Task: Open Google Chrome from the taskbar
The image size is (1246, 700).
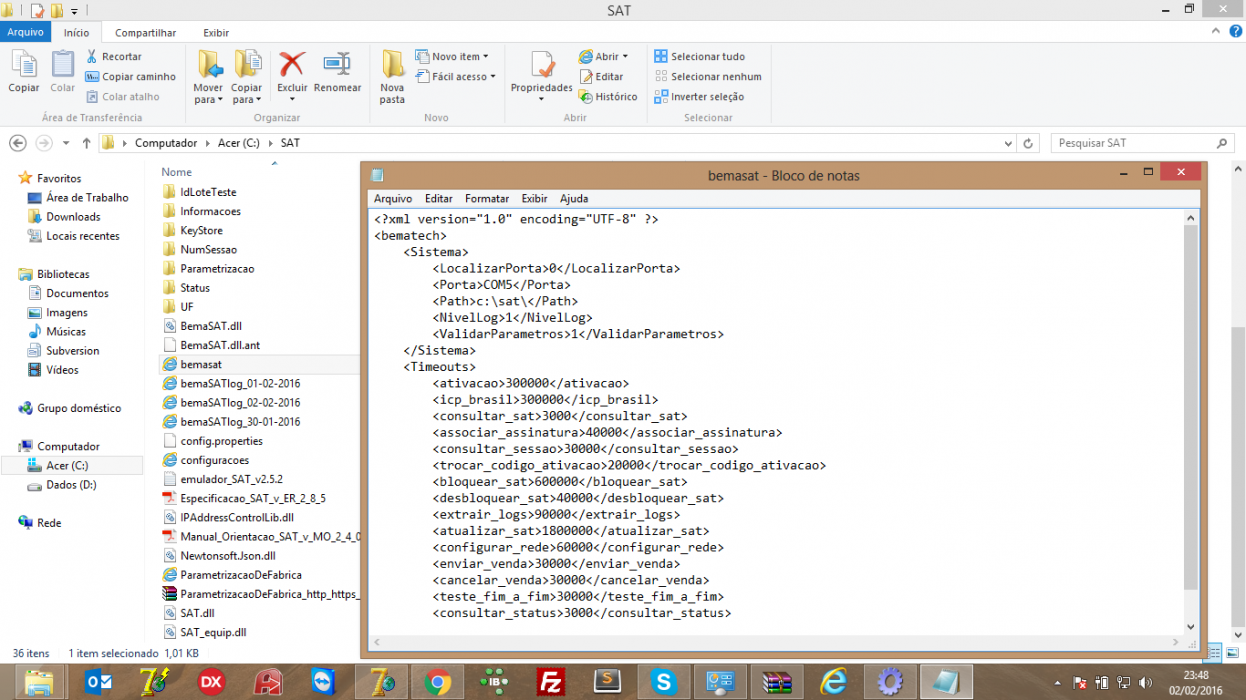Action: click(437, 682)
